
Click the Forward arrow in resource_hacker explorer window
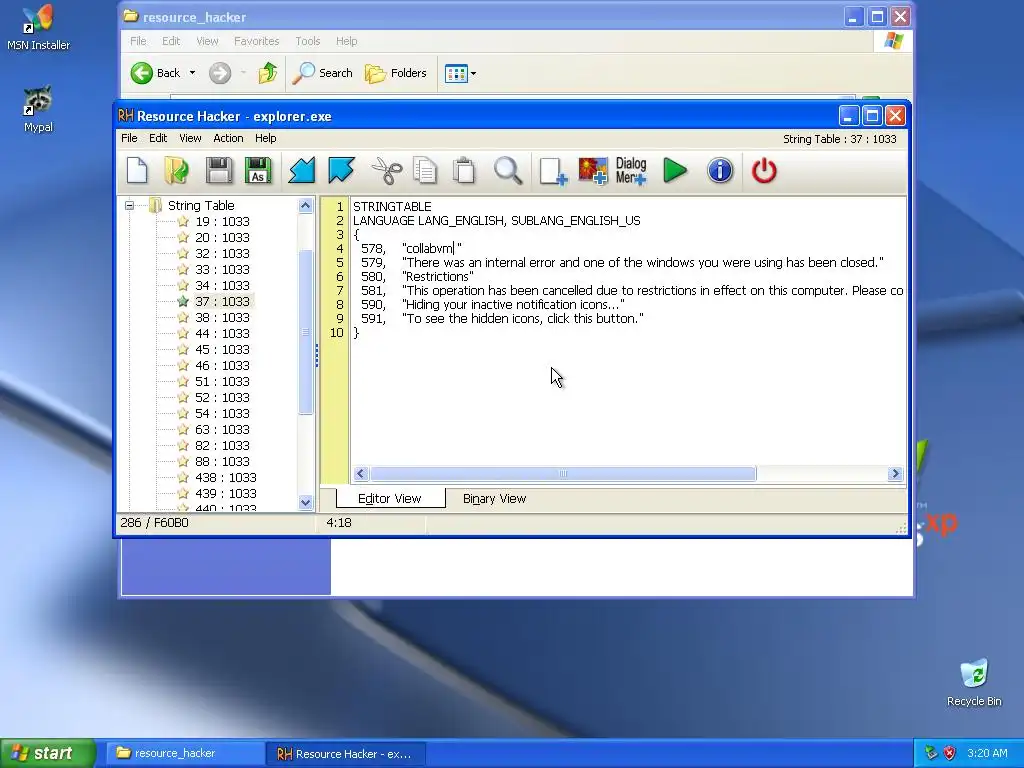(x=220, y=73)
